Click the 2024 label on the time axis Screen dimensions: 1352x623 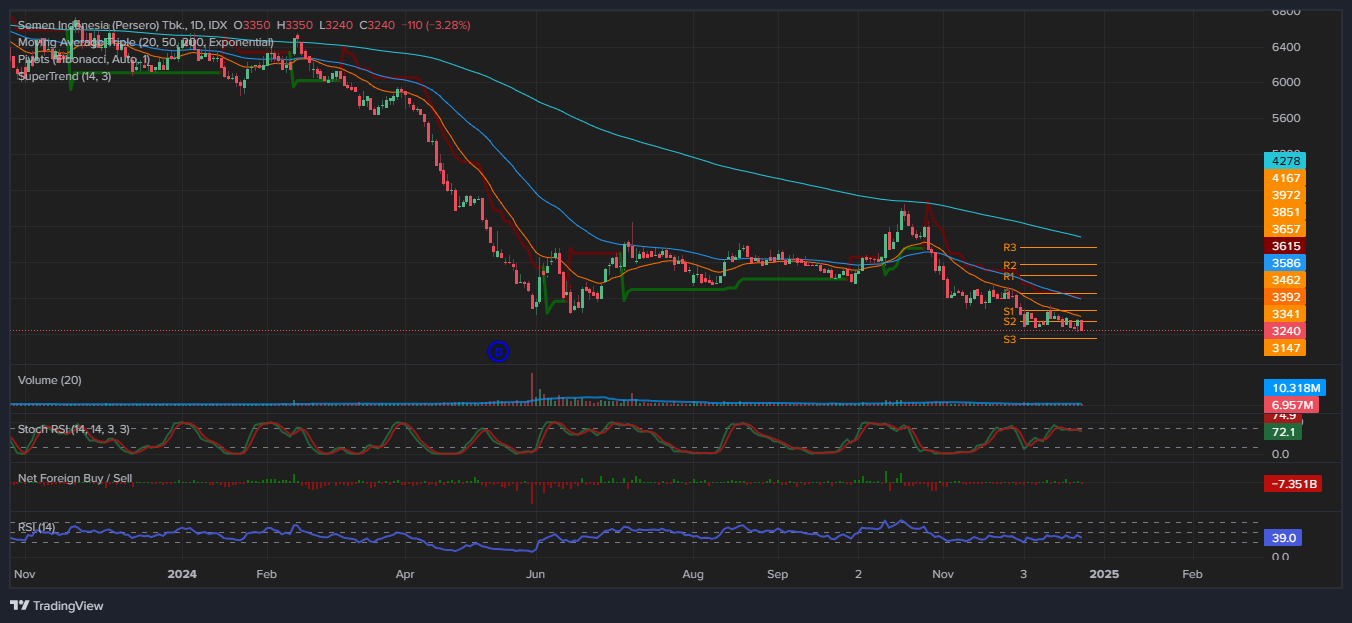pos(182,574)
